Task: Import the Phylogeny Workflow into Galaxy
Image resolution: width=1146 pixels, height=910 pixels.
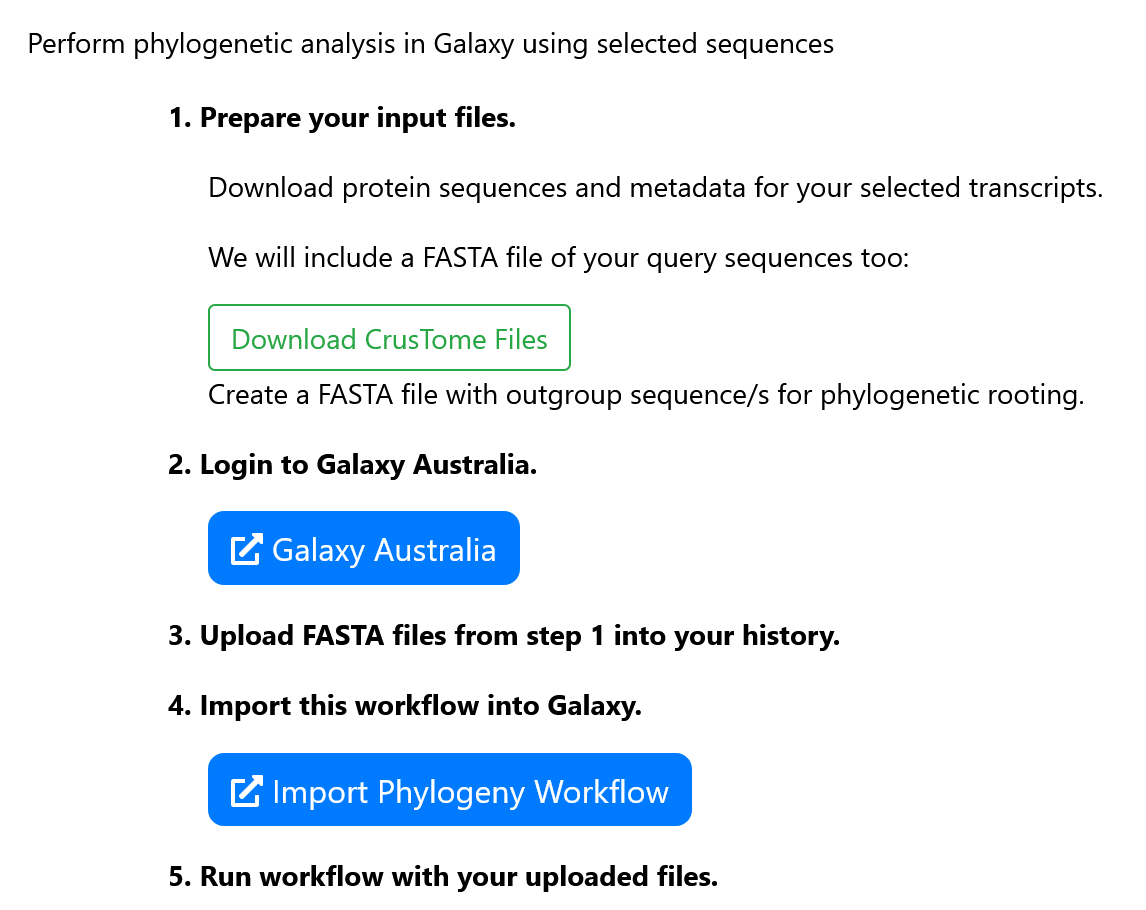Action: click(x=449, y=789)
